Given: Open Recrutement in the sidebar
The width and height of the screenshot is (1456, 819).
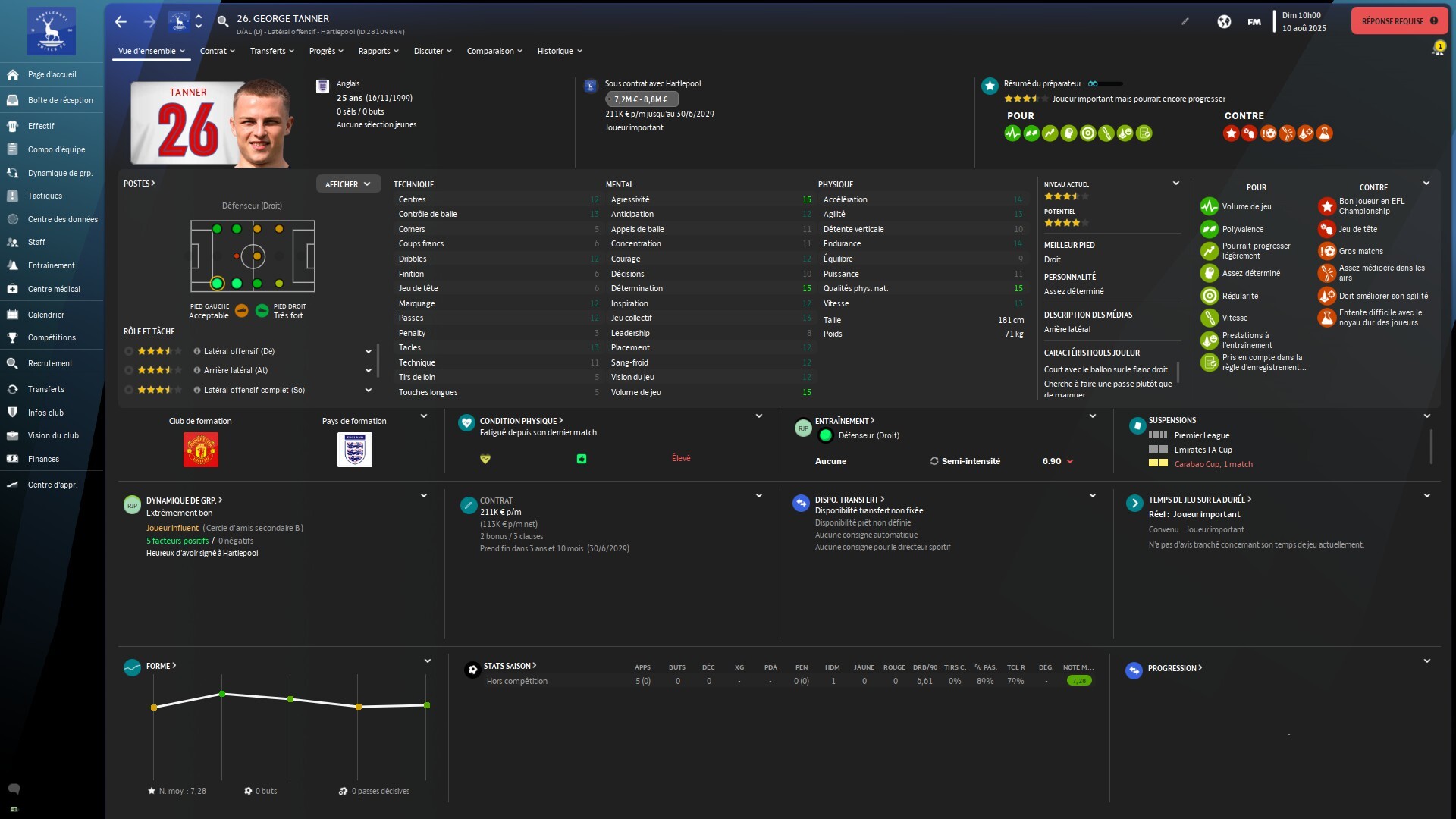Looking at the screenshot, I should (x=50, y=363).
